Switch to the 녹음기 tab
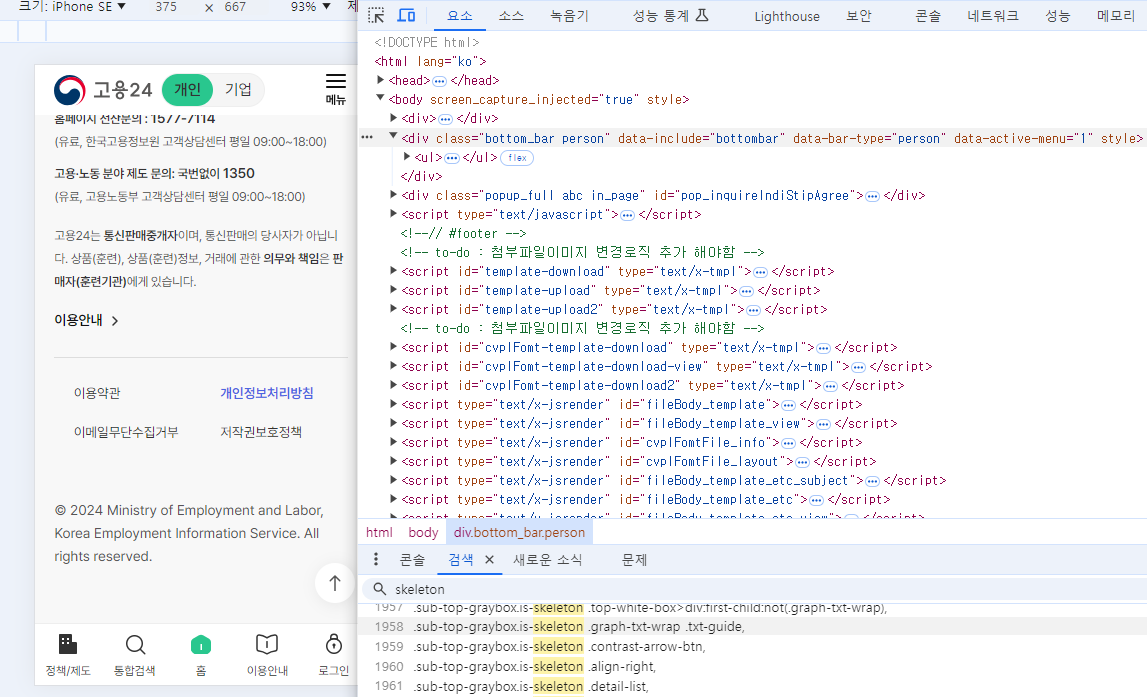Image resolution: width=1147 pixels, height=697 pixels. (569, 15)
